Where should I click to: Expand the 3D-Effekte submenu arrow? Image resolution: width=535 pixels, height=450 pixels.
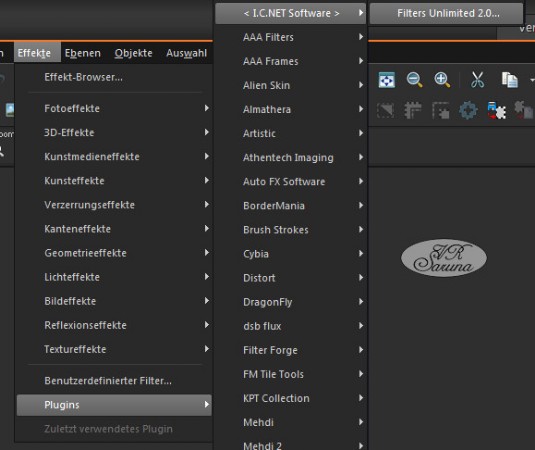pyautogui.click(x=206, y=132)
